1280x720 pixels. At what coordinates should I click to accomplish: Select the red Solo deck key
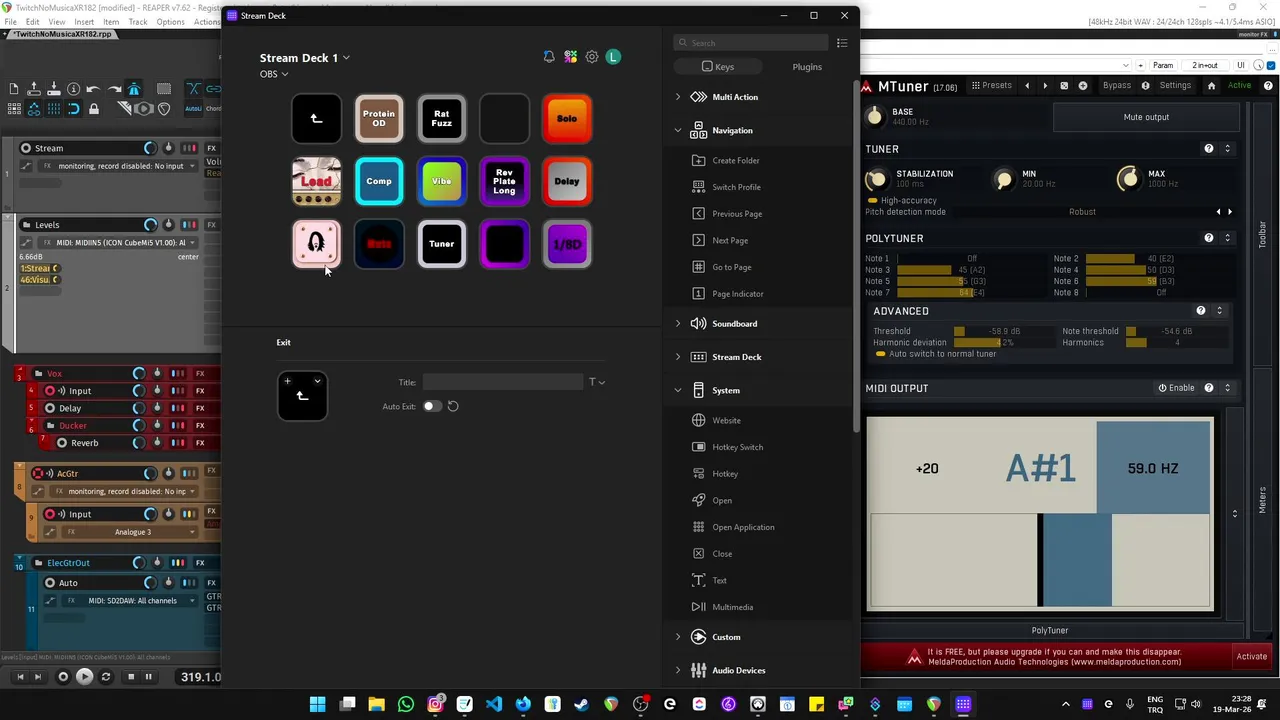(567, 118)
